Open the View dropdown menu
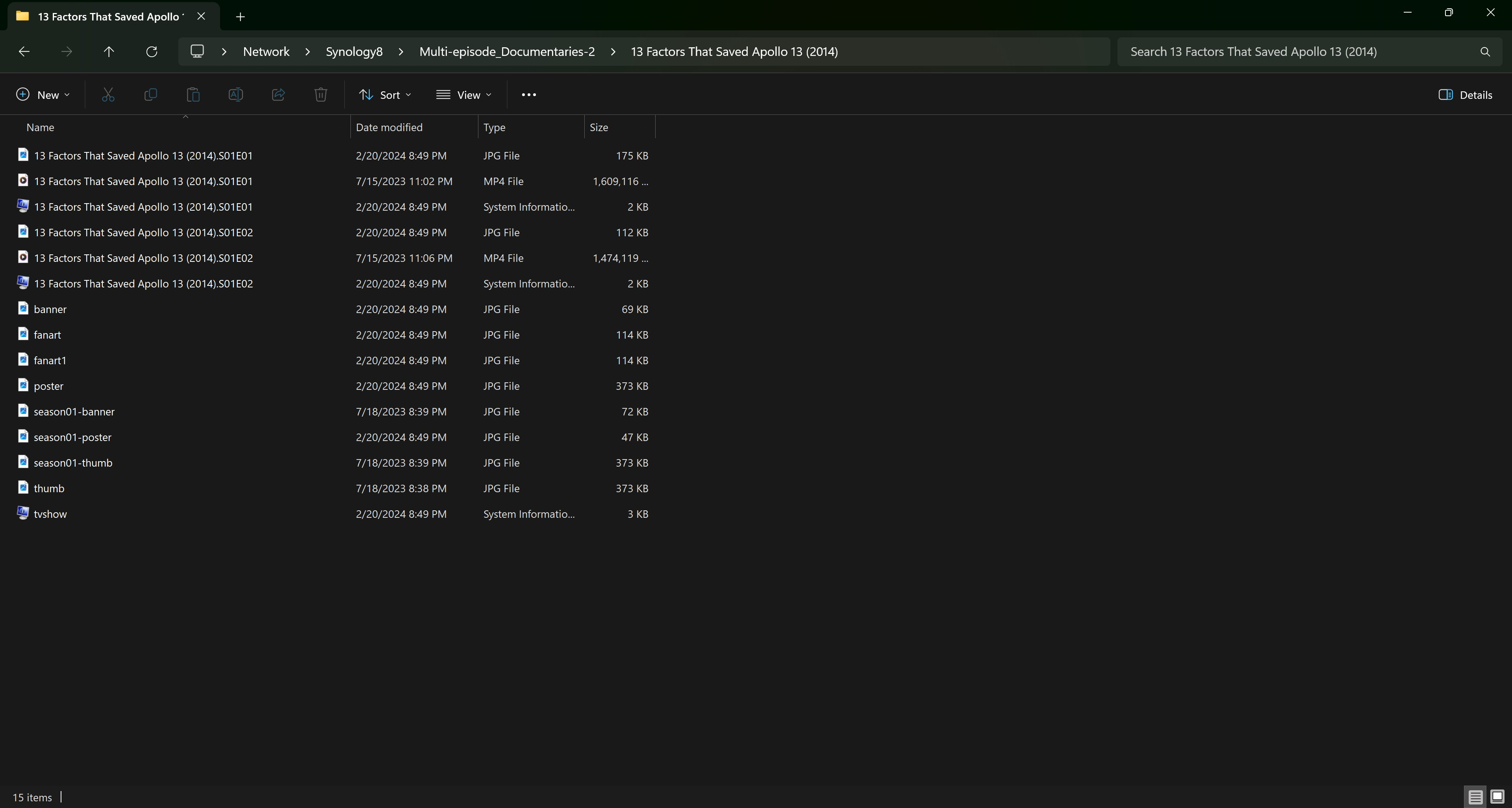 click(464, 95)
